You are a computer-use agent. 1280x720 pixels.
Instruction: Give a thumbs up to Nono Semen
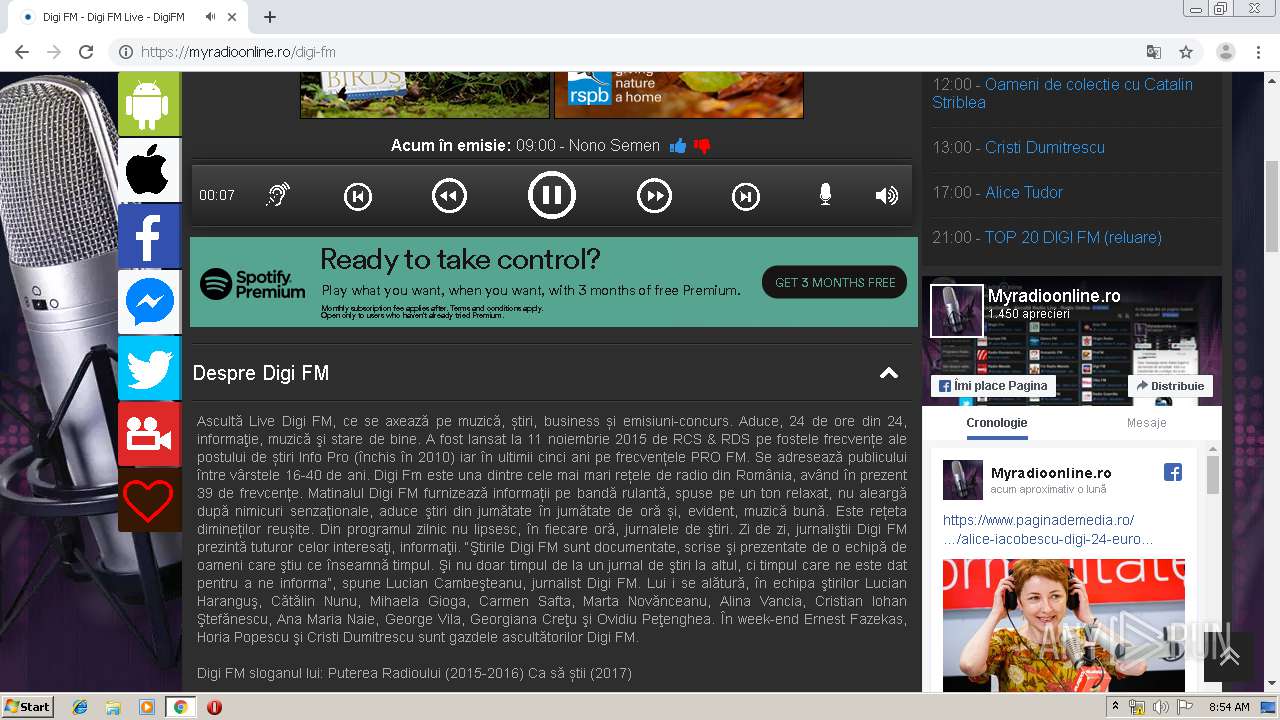[x=678, y=146]
